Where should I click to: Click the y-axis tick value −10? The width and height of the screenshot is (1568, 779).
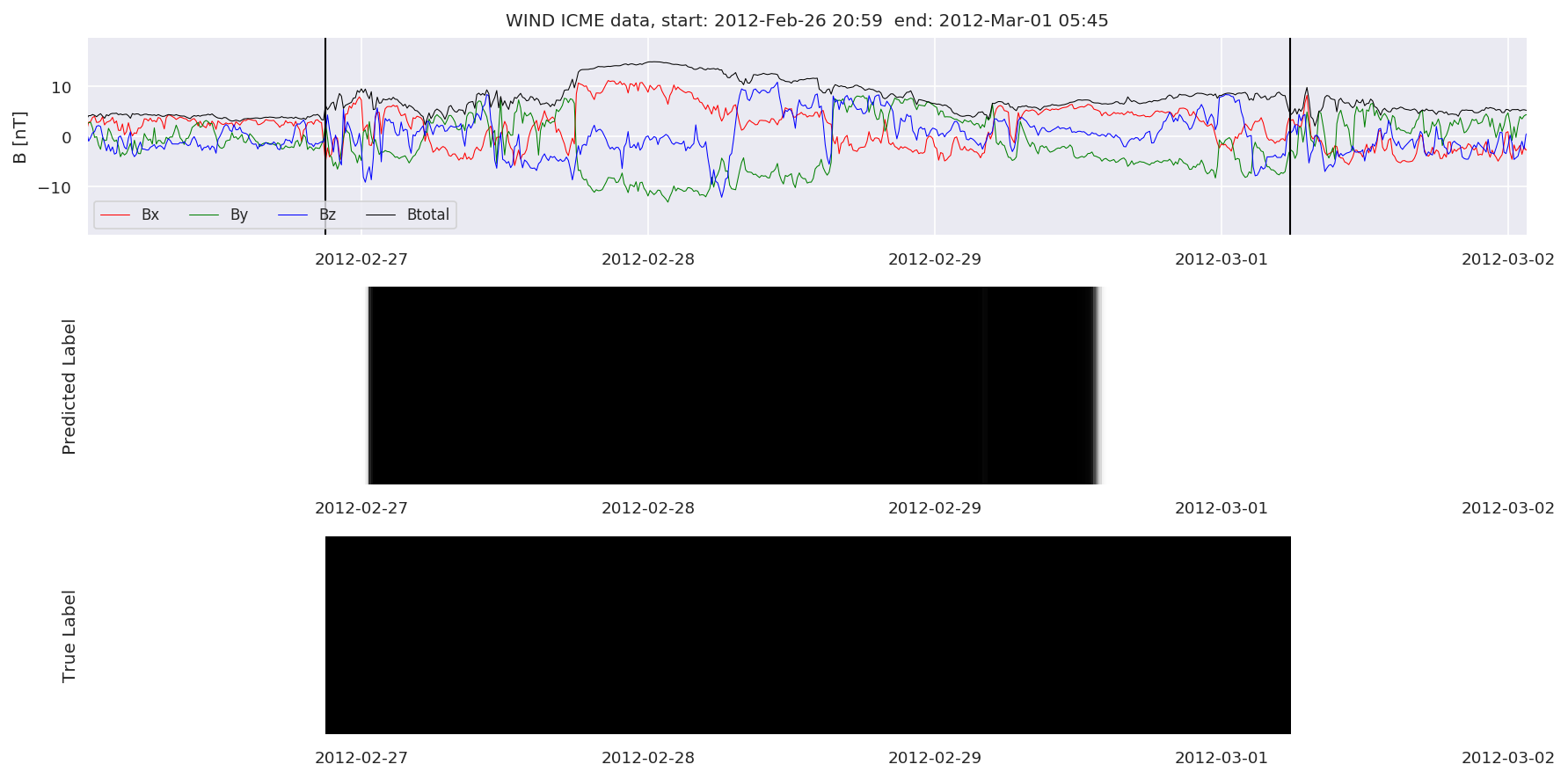(x=55, y=187)
